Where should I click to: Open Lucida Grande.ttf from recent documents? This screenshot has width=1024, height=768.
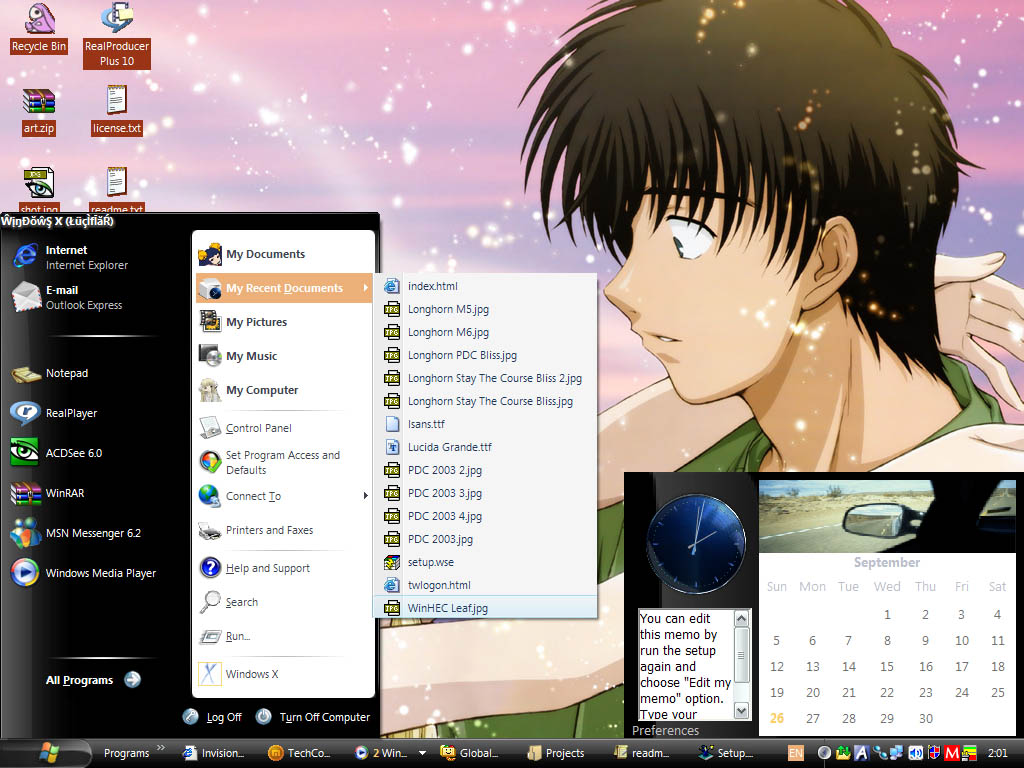pos(486,447)
